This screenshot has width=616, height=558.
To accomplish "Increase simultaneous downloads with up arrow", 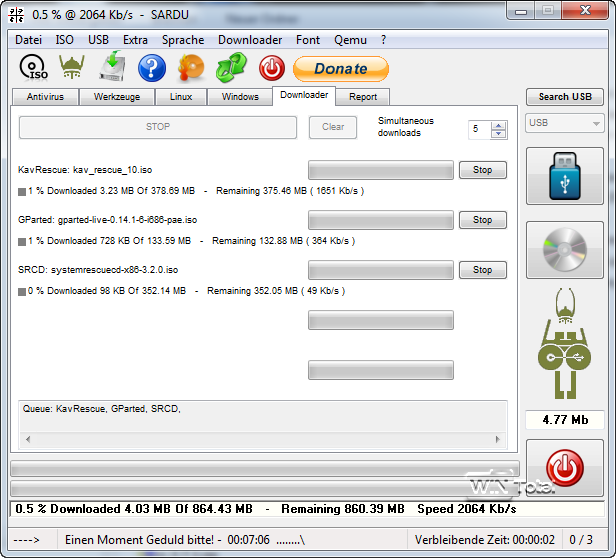I will [x=499, y=125].
